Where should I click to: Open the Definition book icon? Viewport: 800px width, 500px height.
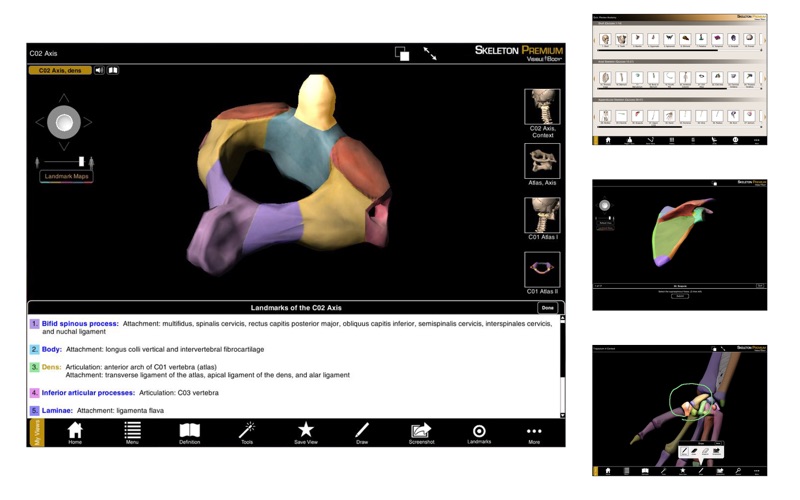click(x=189, y=433)
